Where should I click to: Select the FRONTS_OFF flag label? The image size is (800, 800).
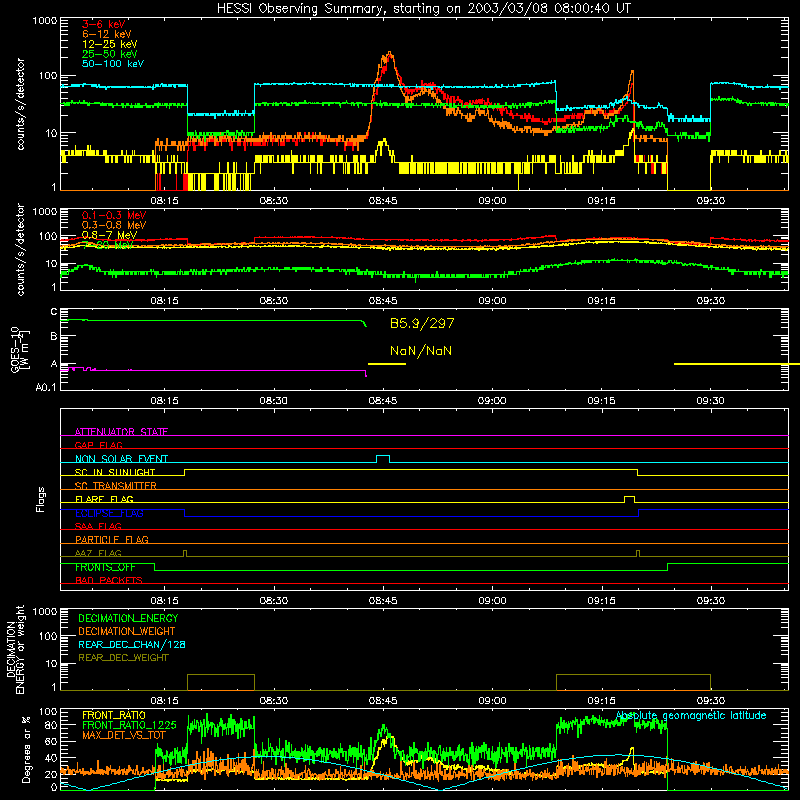(x=105, y=567)
